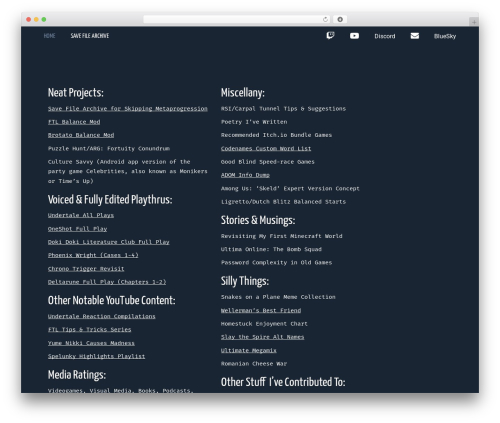The image size is (500, 423).
Task: Open Chrono Trigger Revisit link
Action: coord(86,269)
